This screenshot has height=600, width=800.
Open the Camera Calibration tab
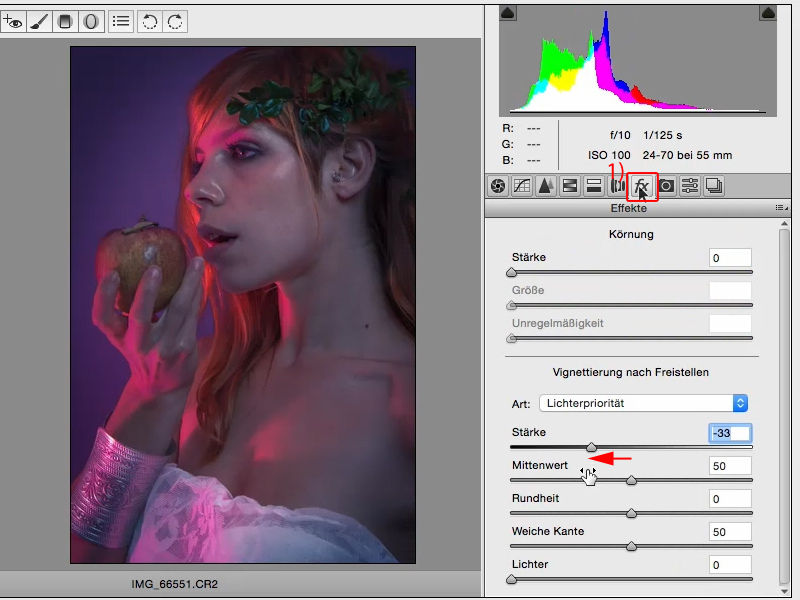pos(665,185)
